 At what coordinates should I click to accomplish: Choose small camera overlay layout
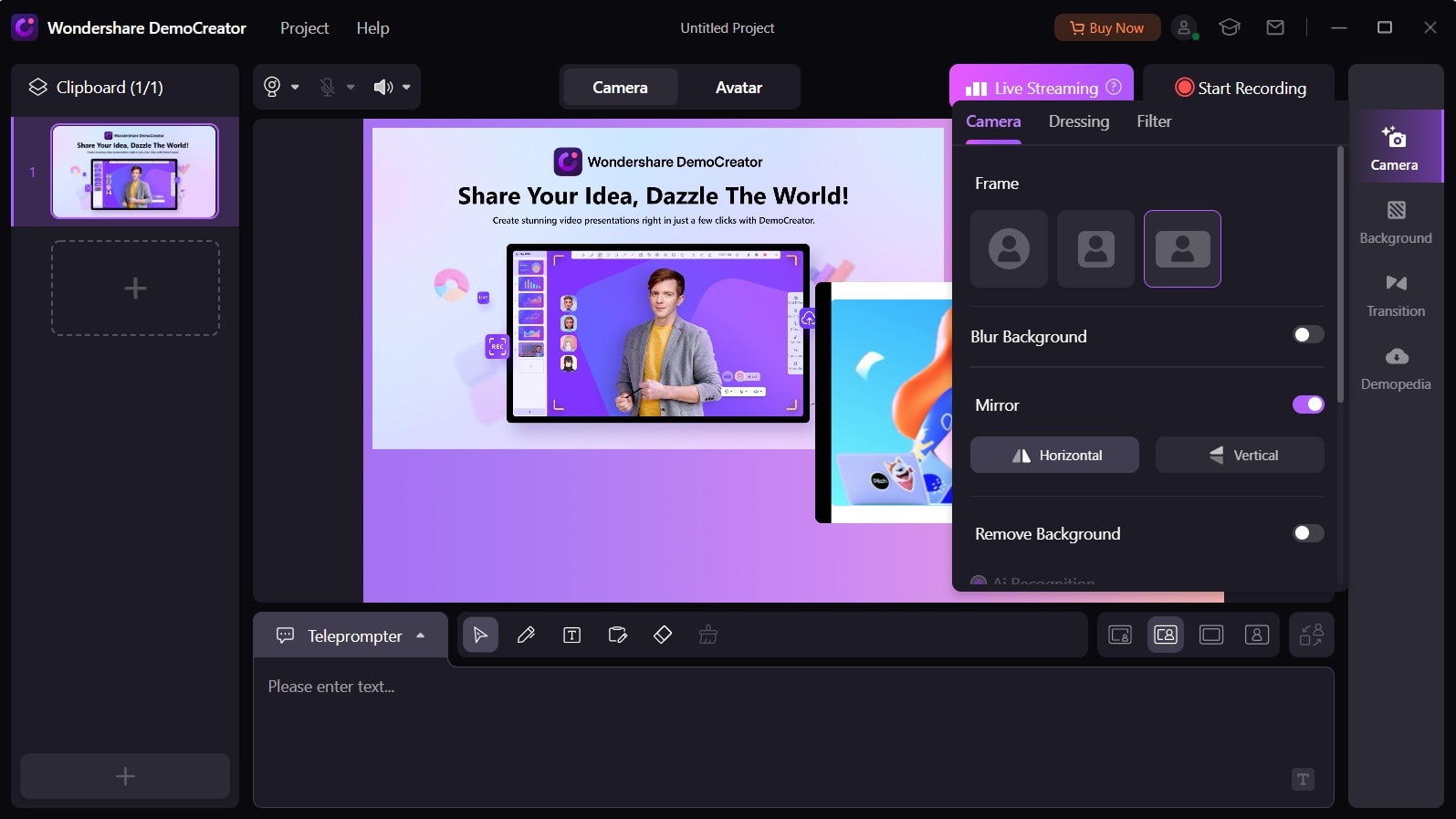tap(1120, 635)
